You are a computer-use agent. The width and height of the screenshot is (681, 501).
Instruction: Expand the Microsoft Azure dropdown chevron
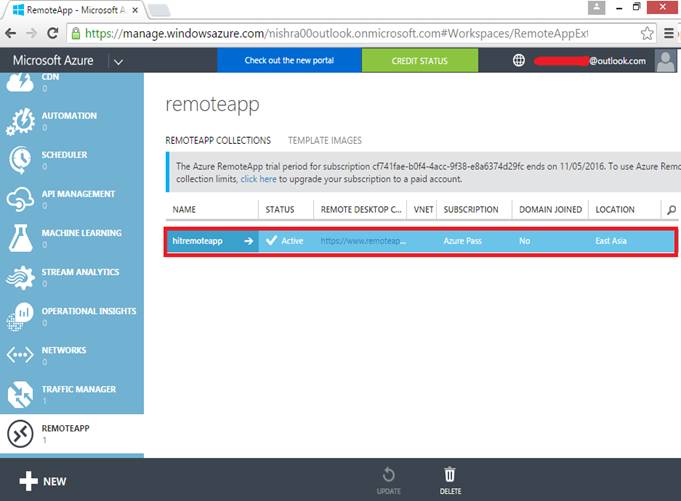point(118,62)
